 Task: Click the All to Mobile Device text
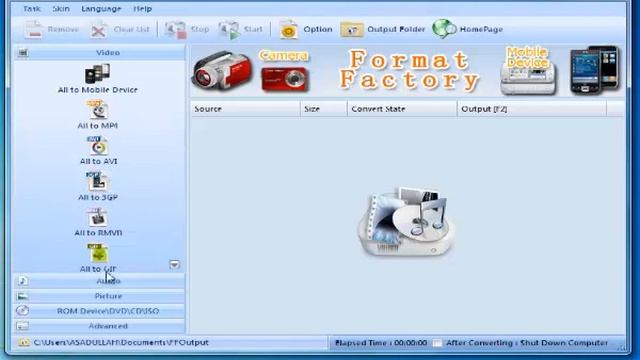click(98, 90)
